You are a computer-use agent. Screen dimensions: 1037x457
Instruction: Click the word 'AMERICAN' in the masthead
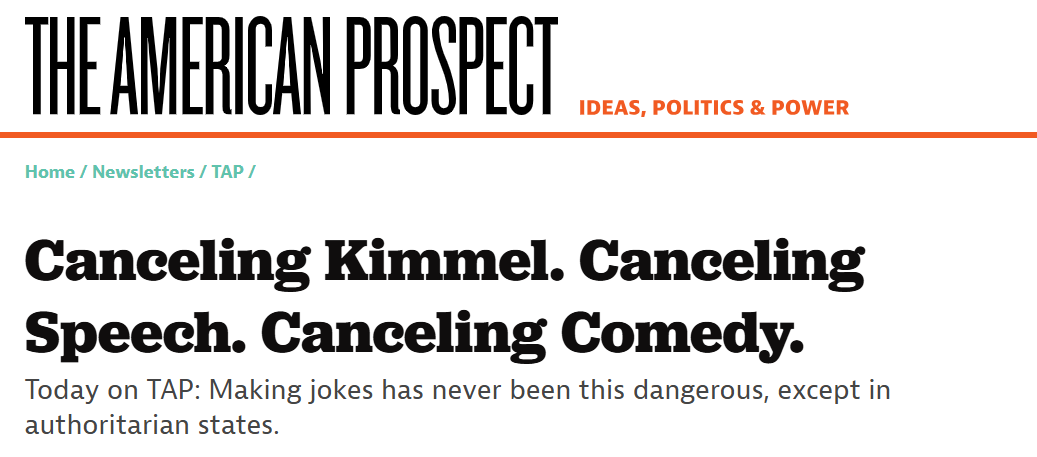click(x=221, y=65)
